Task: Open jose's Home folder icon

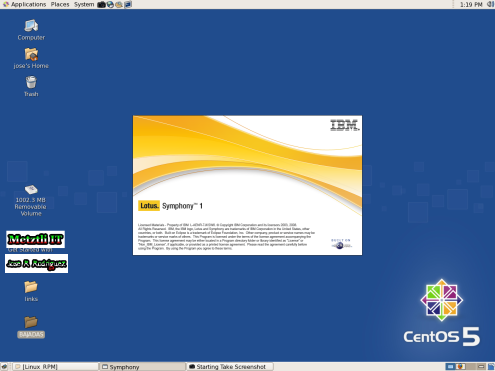Action: [31, 58]
